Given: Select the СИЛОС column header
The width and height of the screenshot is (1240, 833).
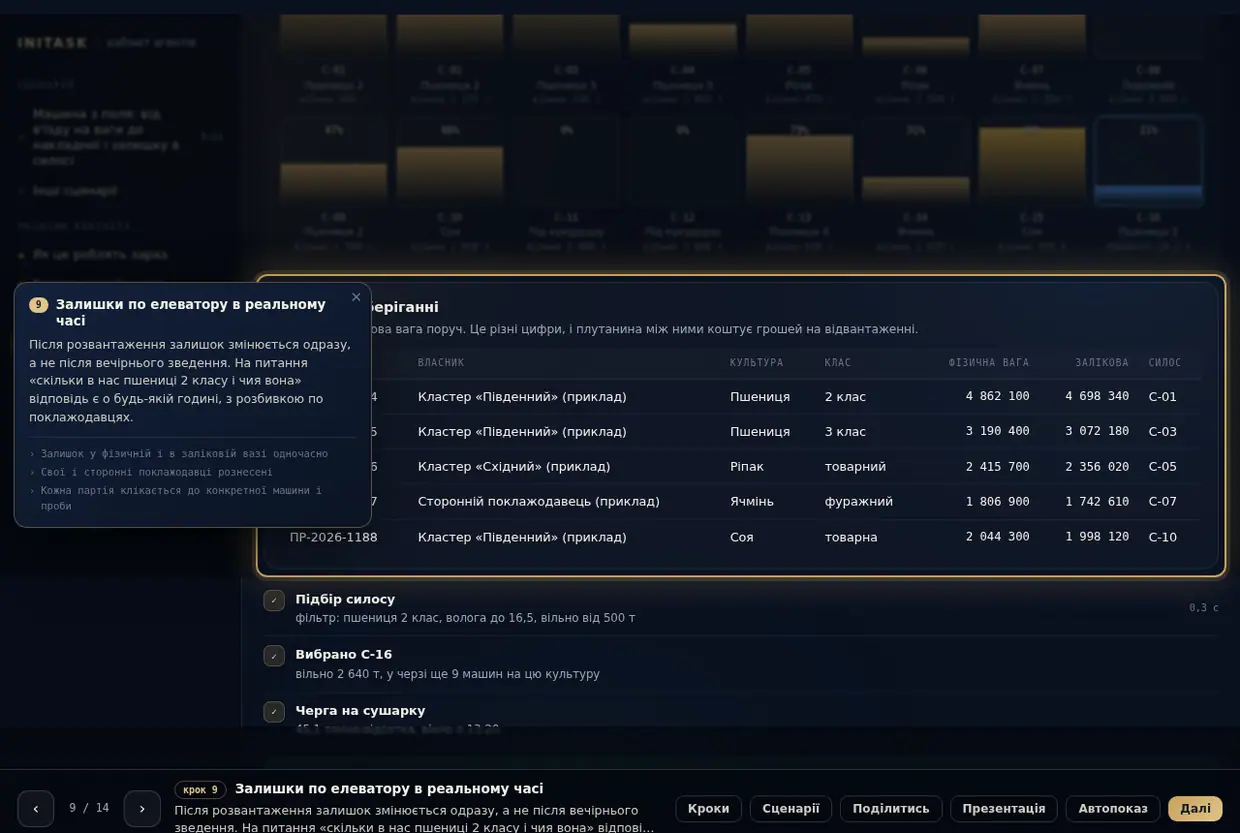Looking at the screenshot, I should pos(1165,363).
